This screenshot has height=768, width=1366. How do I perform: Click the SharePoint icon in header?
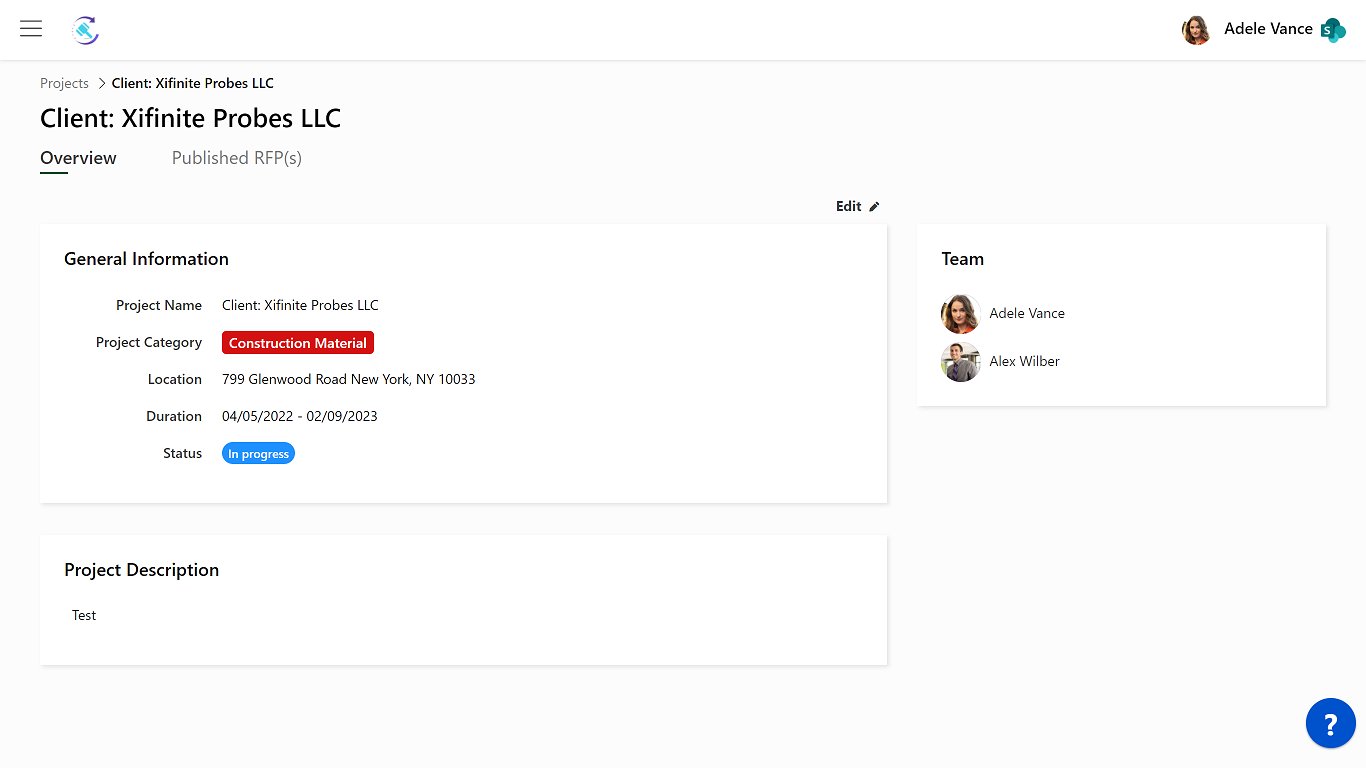tap(1333, 30)
